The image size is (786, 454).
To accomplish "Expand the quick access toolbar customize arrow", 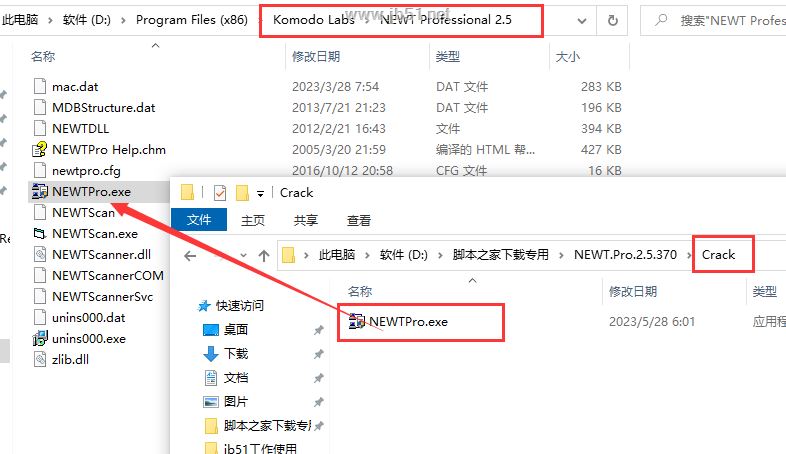I will click(260, 193).
